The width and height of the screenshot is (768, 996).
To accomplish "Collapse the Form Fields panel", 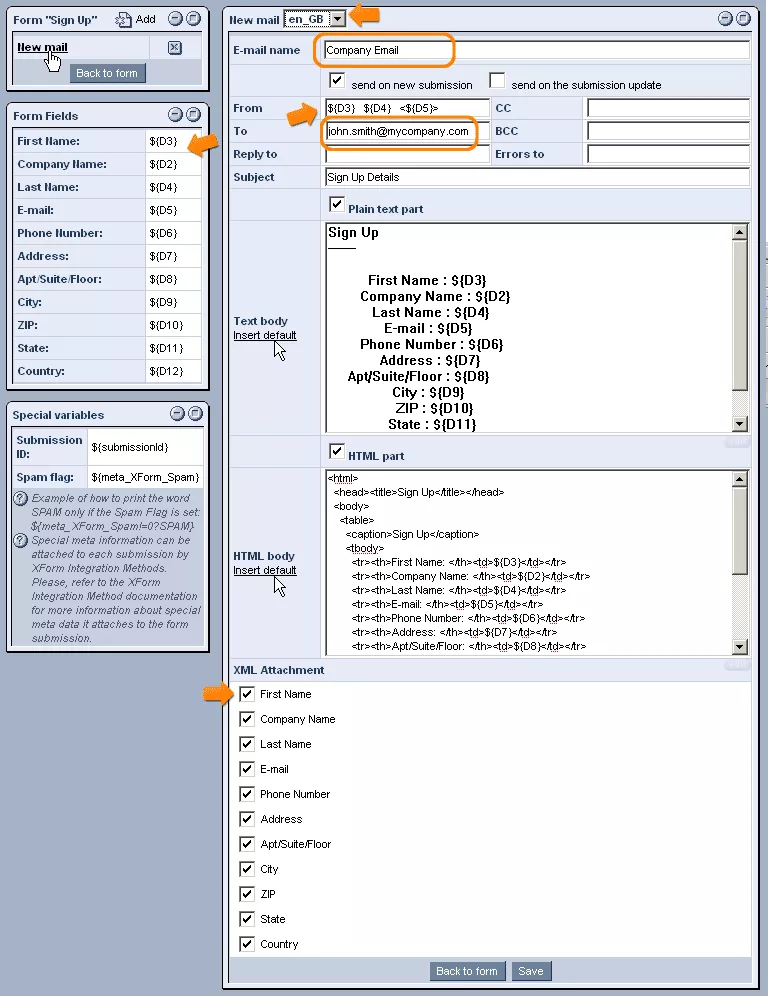I will tap(175, 114).
